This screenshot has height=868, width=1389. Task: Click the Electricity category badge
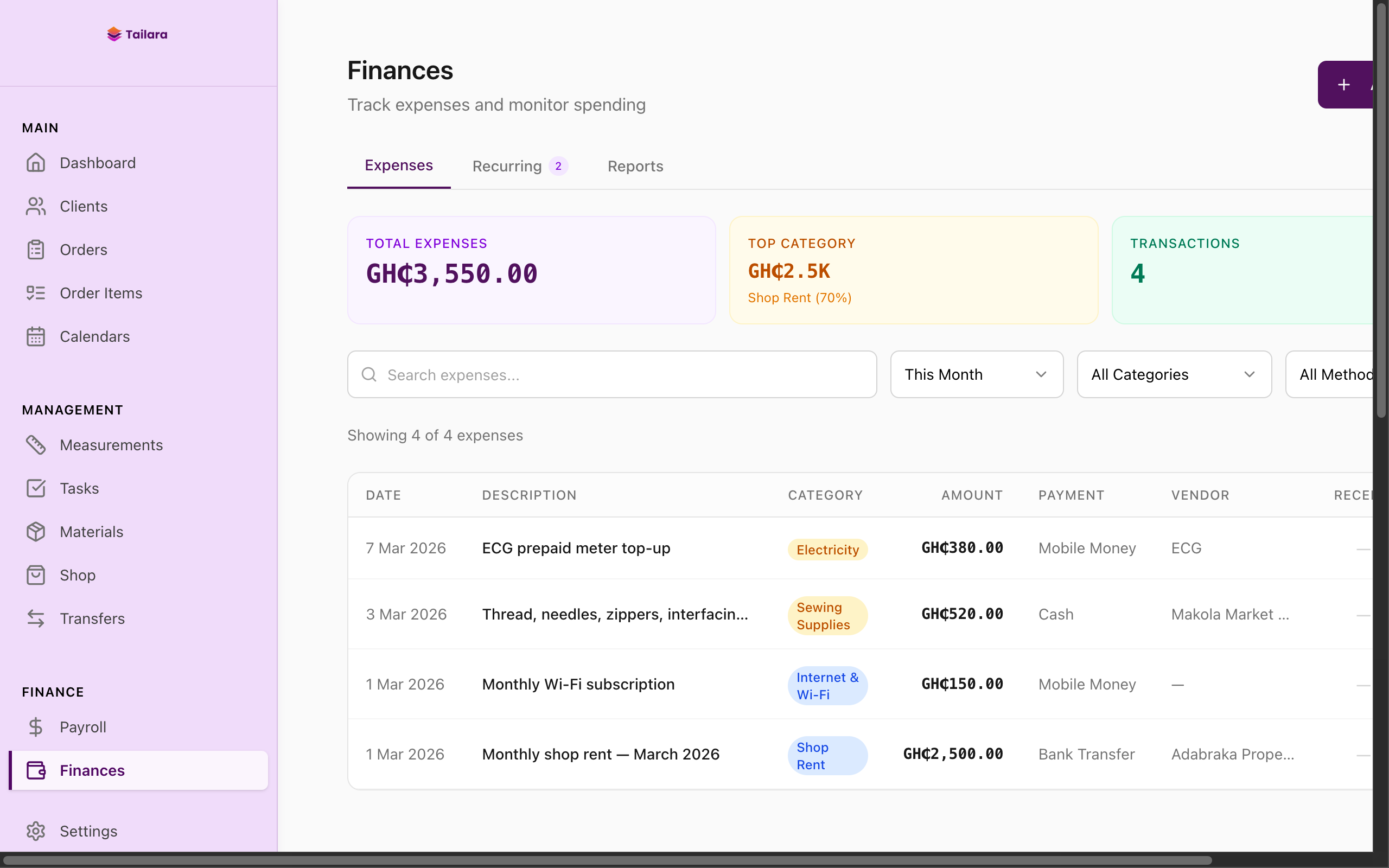click(x=827, y=549)
